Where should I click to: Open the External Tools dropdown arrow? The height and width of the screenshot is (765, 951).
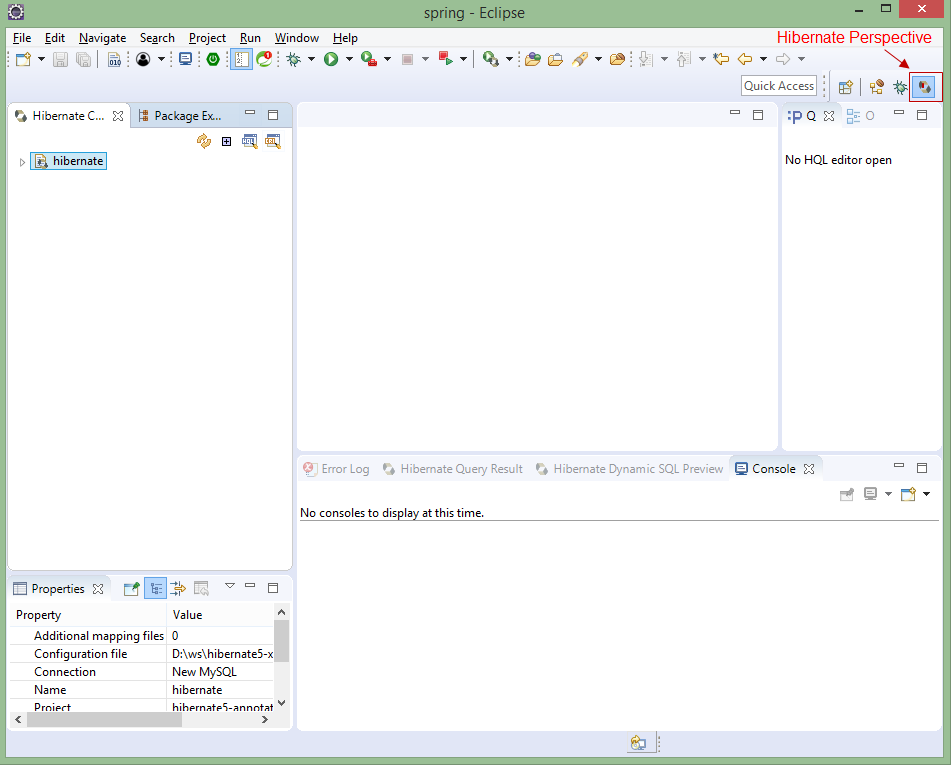coord(387,59)
